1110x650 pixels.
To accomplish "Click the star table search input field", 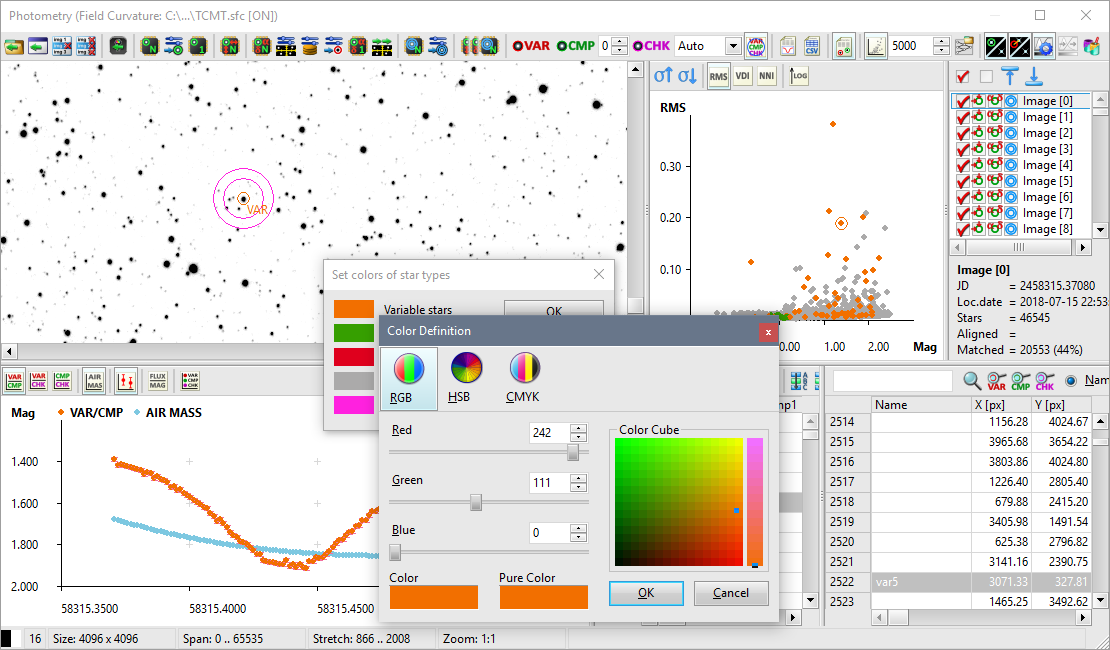I will coord(893,381).
